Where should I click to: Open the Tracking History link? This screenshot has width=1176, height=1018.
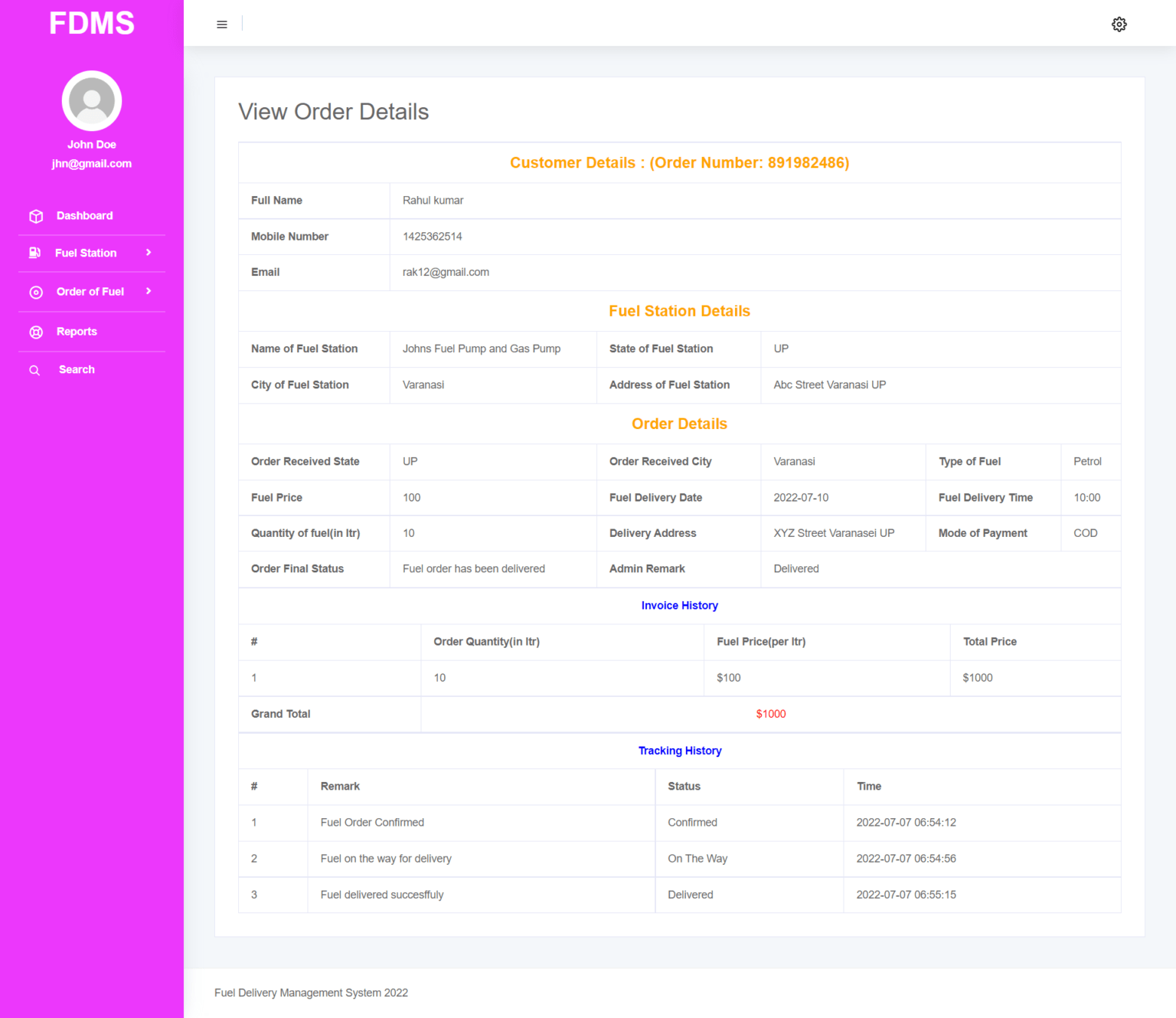pyautogui.click(x=679, y=751)
